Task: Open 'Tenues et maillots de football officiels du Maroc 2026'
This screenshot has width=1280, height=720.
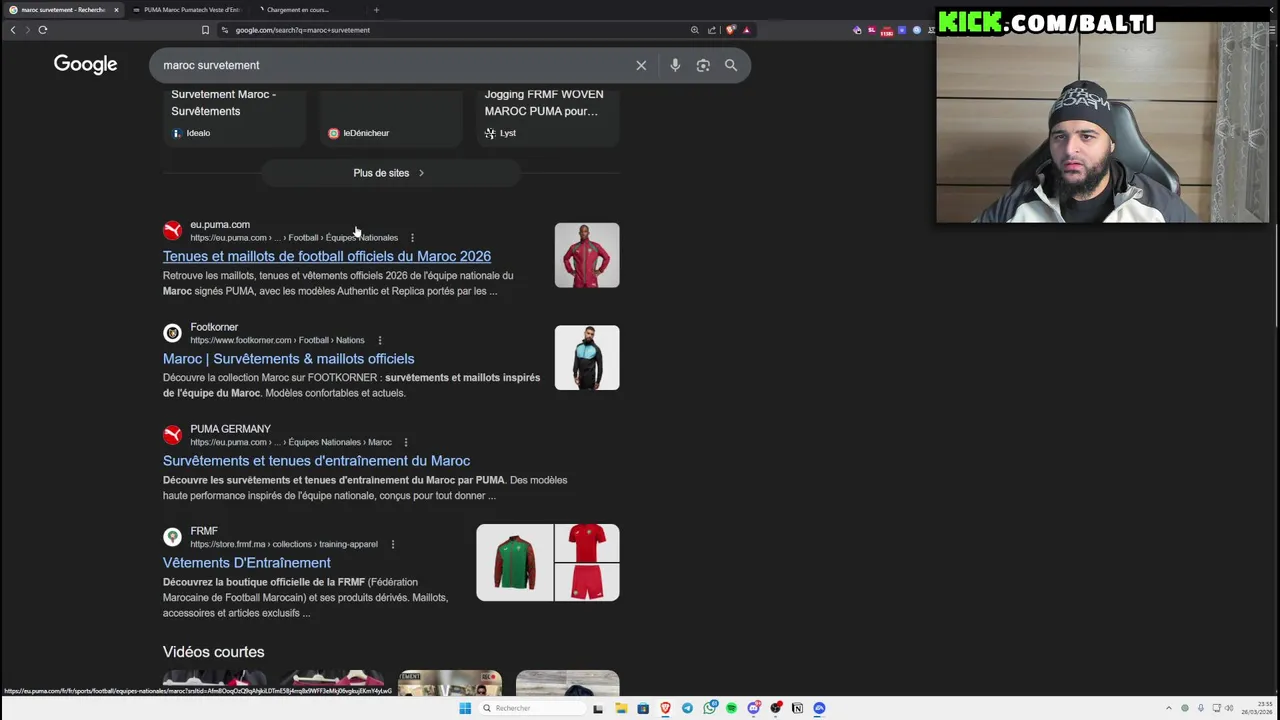Action: pos(327,256)
